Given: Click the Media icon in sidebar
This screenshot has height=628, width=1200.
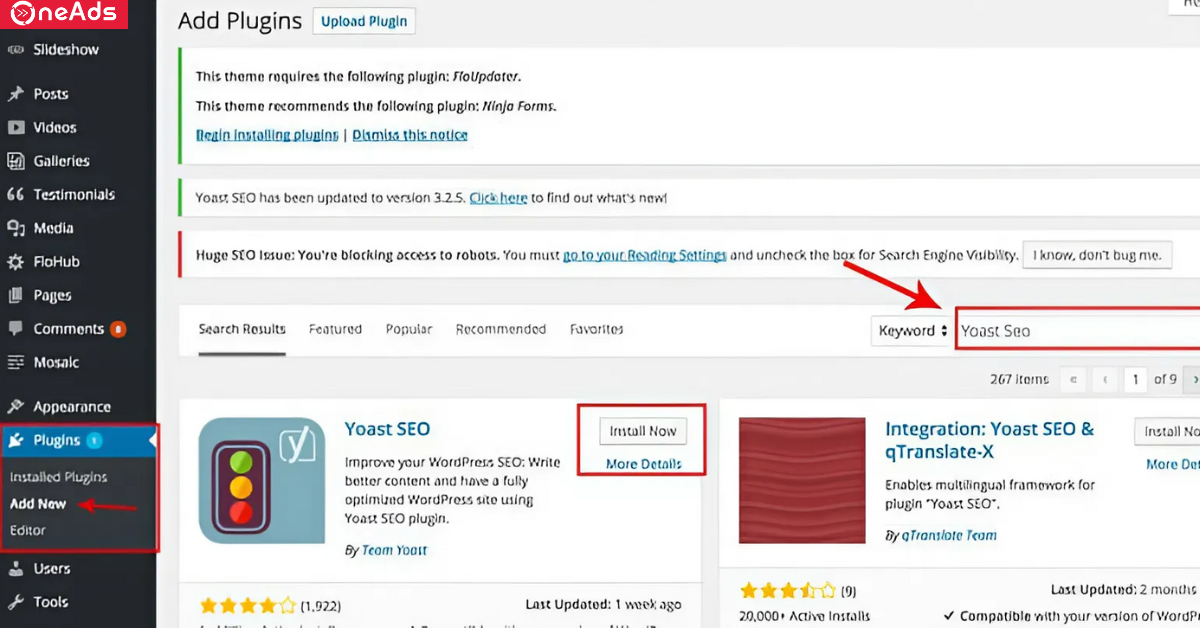Looking at the screenshot, I should [15, 228].
